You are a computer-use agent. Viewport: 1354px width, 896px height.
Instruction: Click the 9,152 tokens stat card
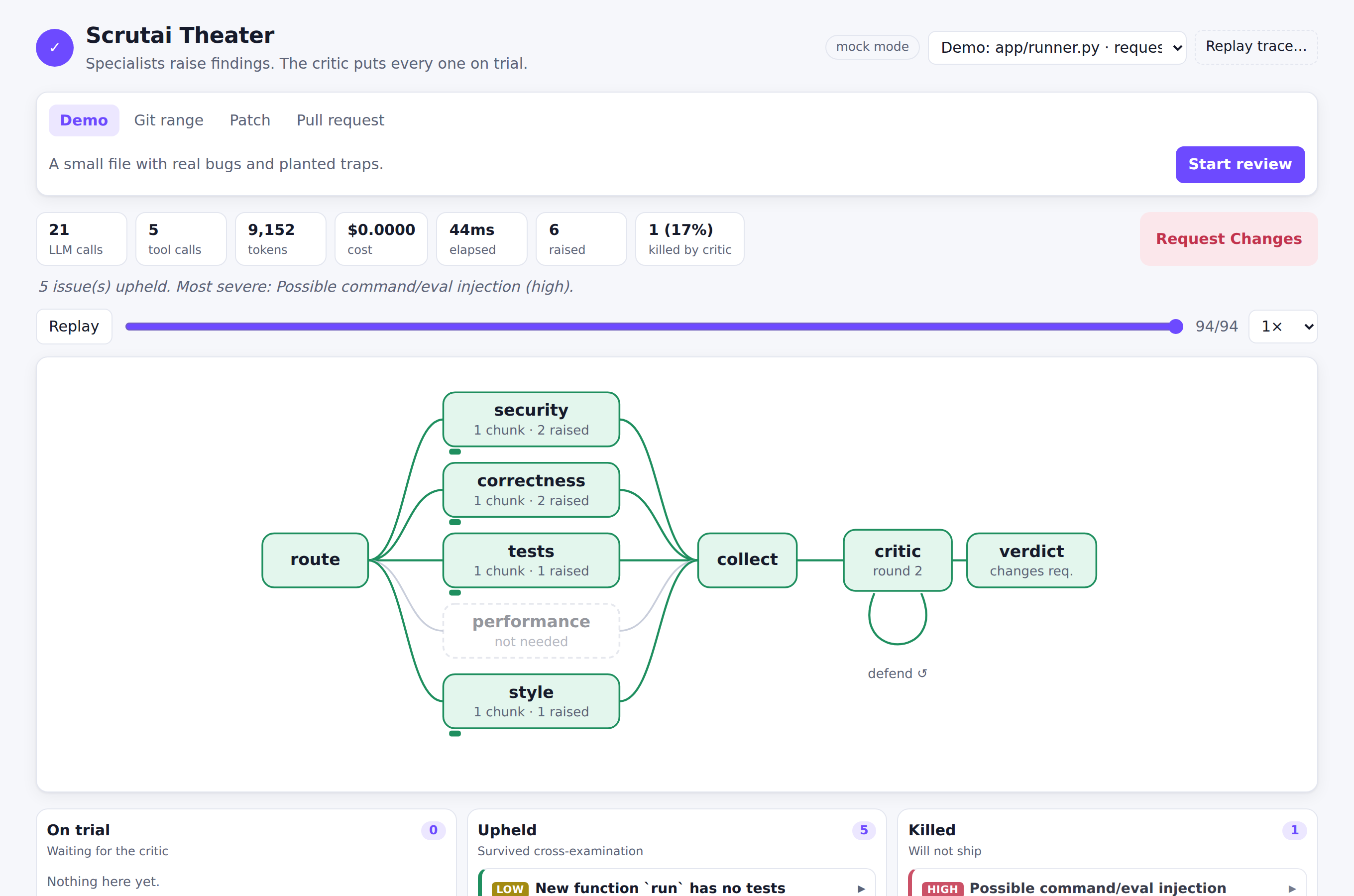click(x=281, y=239)
